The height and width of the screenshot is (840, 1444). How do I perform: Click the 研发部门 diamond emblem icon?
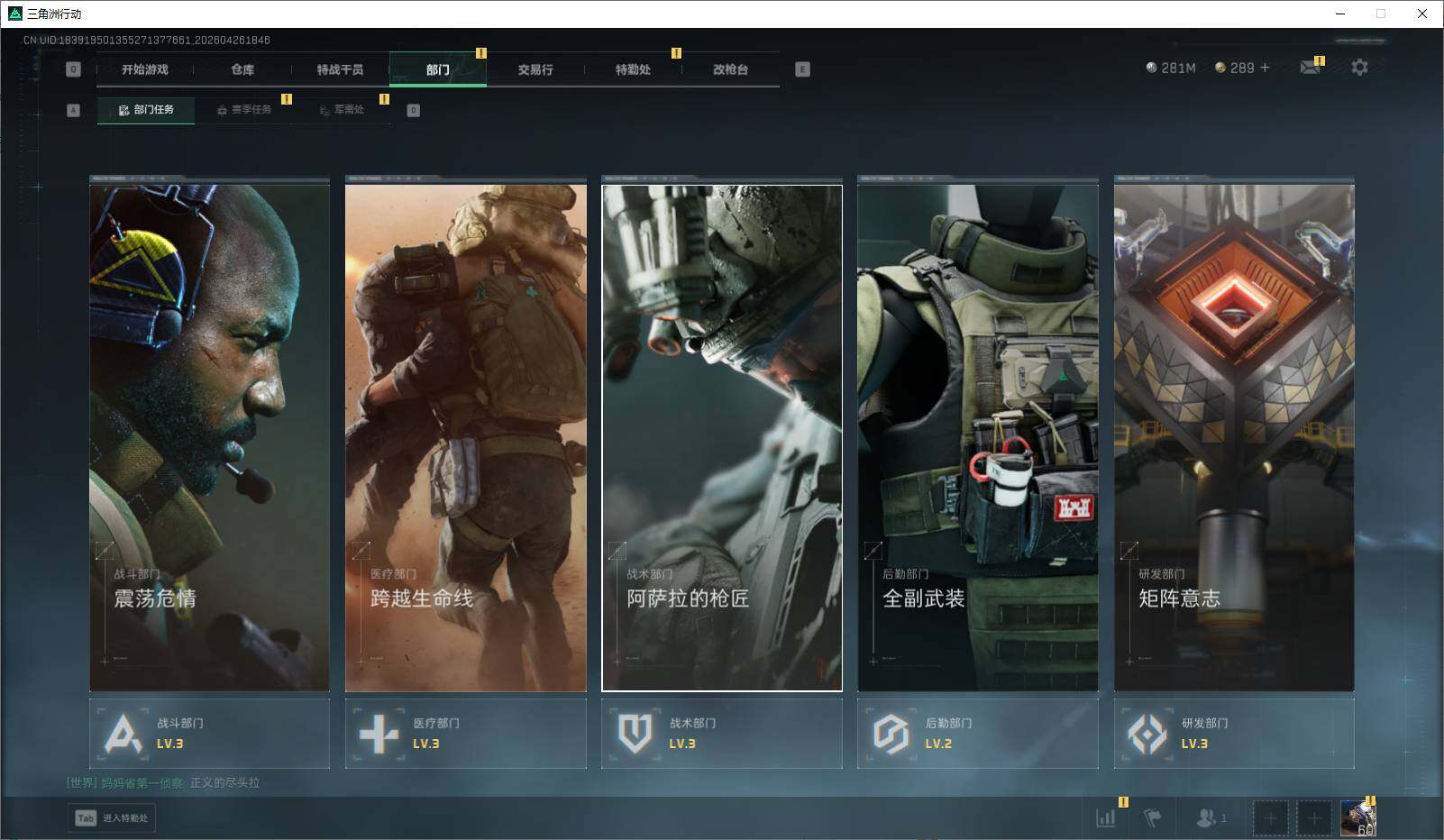click(x=1147, y=734)
